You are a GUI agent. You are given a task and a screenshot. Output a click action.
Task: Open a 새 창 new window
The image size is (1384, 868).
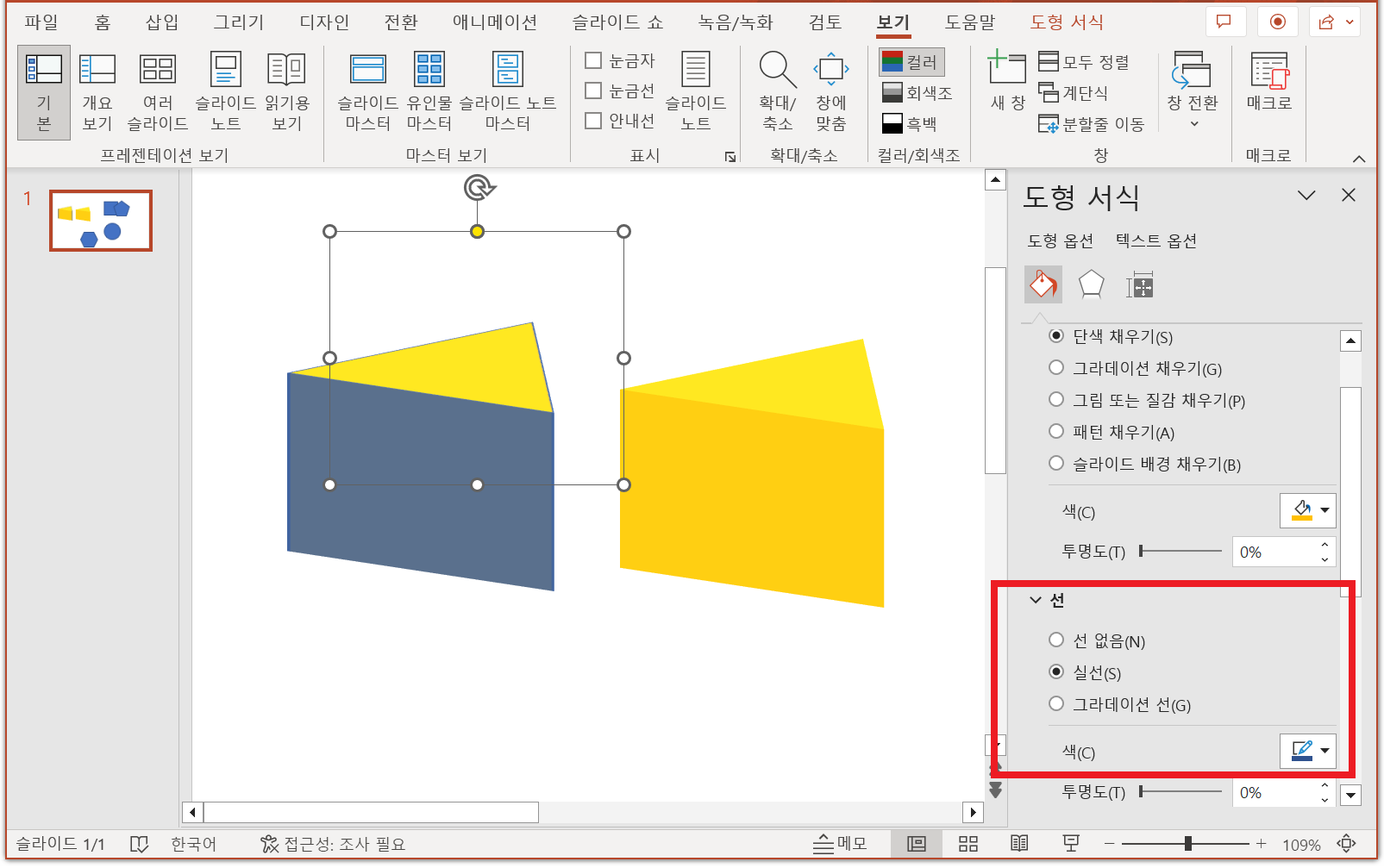click(1007, 83)
